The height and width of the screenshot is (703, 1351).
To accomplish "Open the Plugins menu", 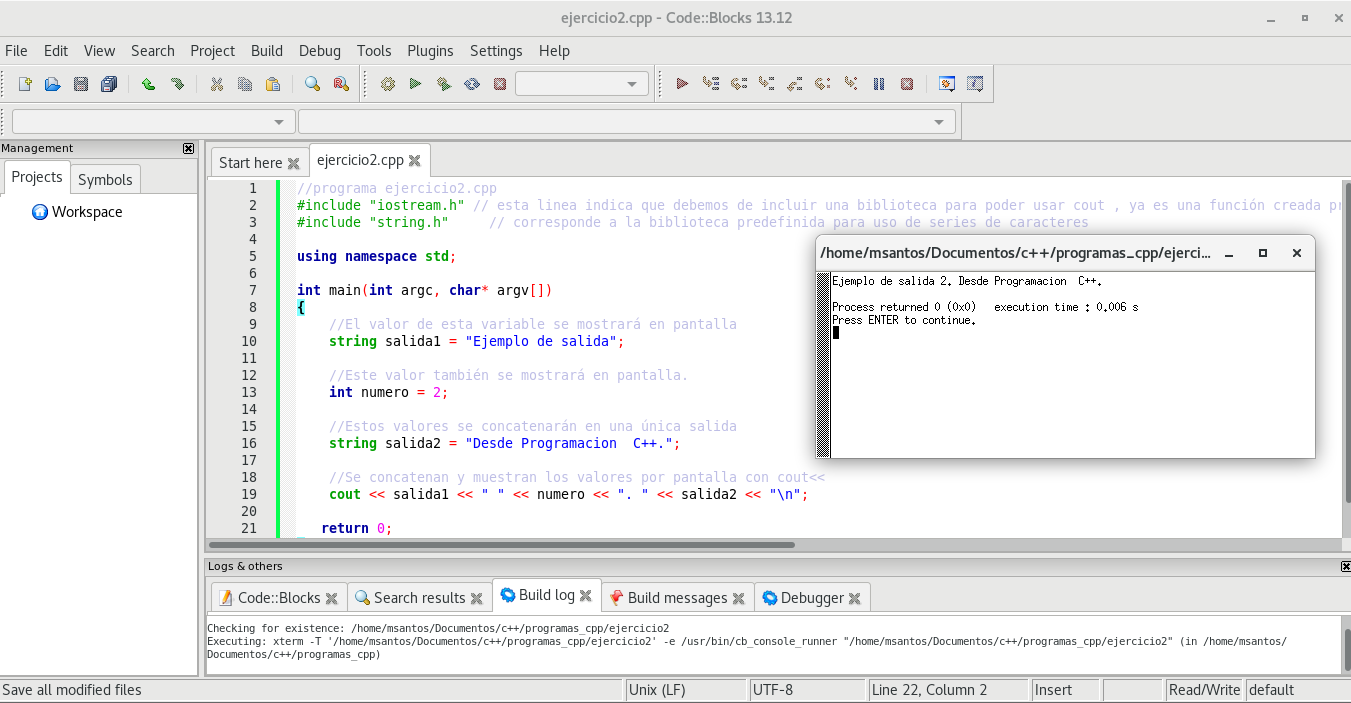I will click(430, 51).
